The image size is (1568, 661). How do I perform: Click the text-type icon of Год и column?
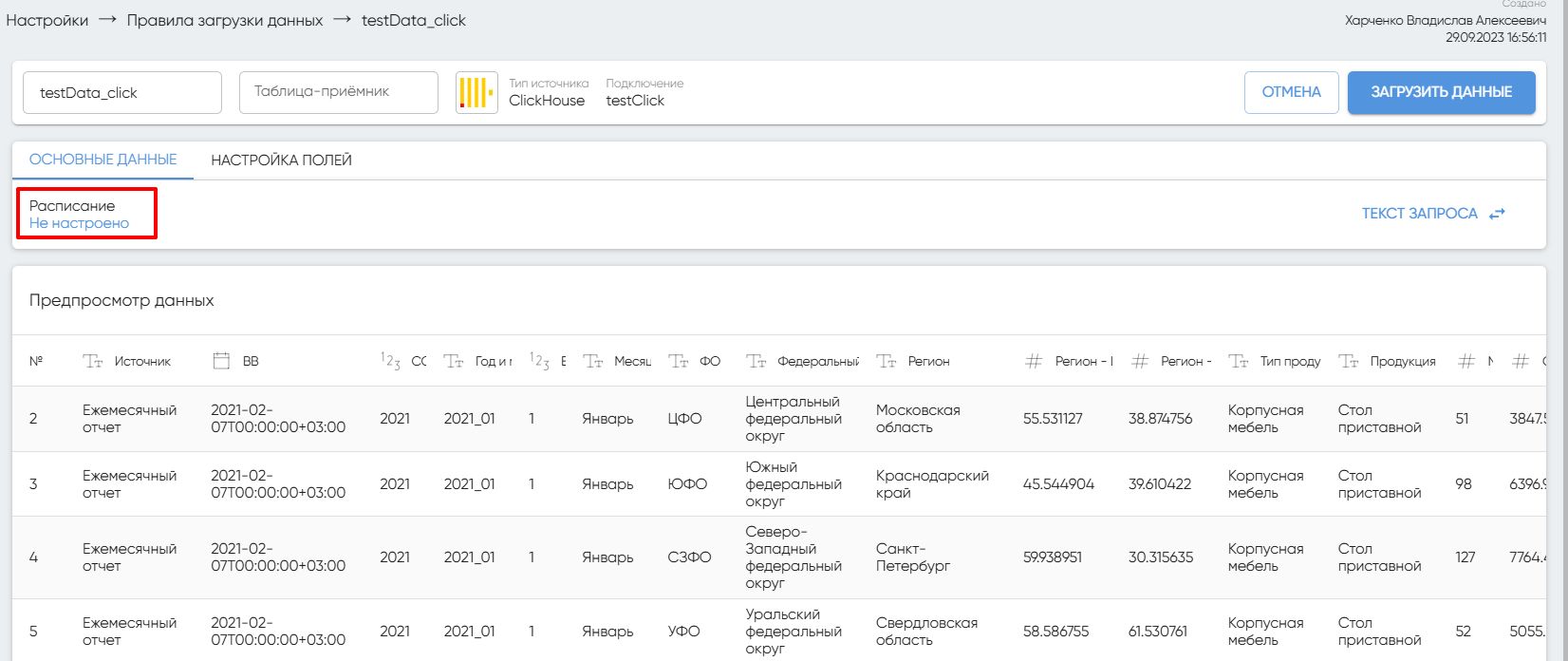coord(455,361)
